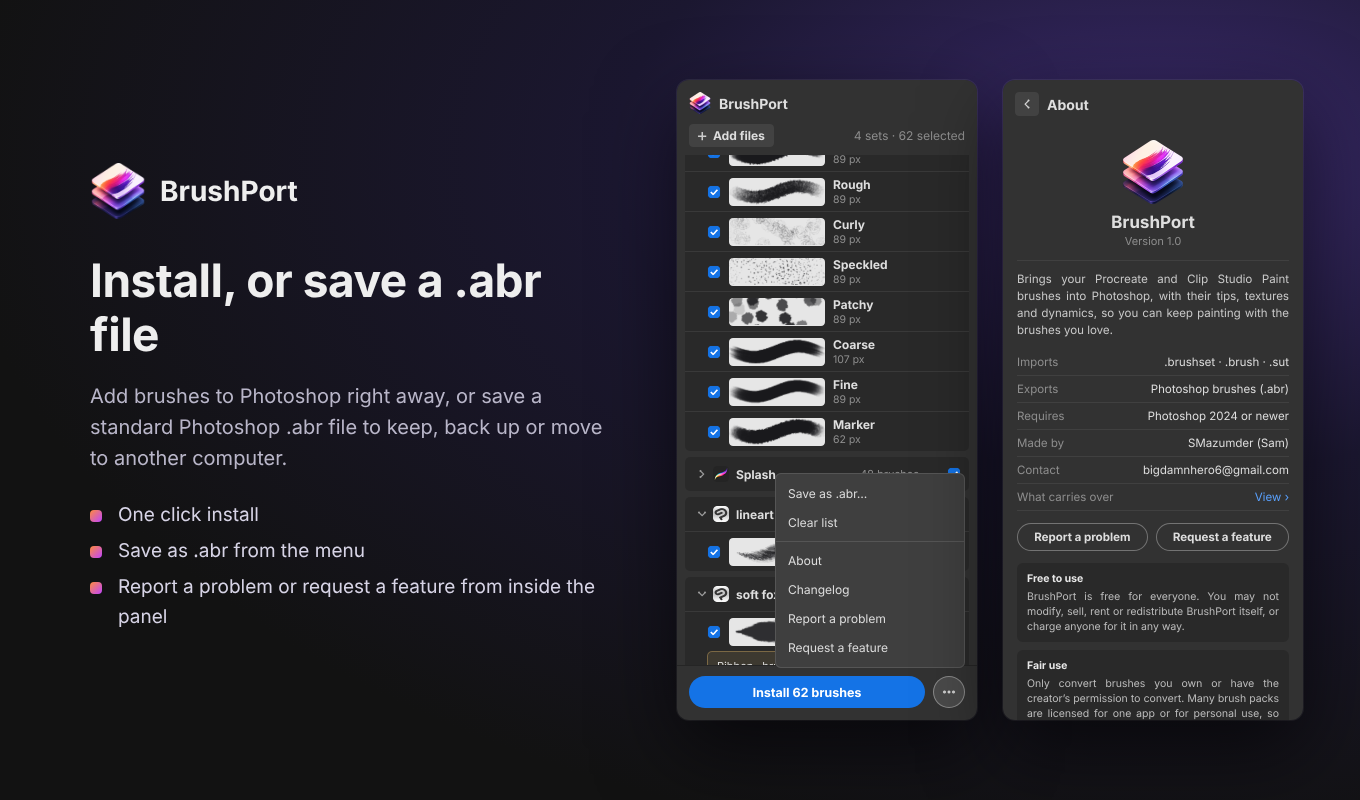The height and width of the screenshot is (800, 1360).
Task: Click the Install 62 brushes button
Action: tap(807, 692)
